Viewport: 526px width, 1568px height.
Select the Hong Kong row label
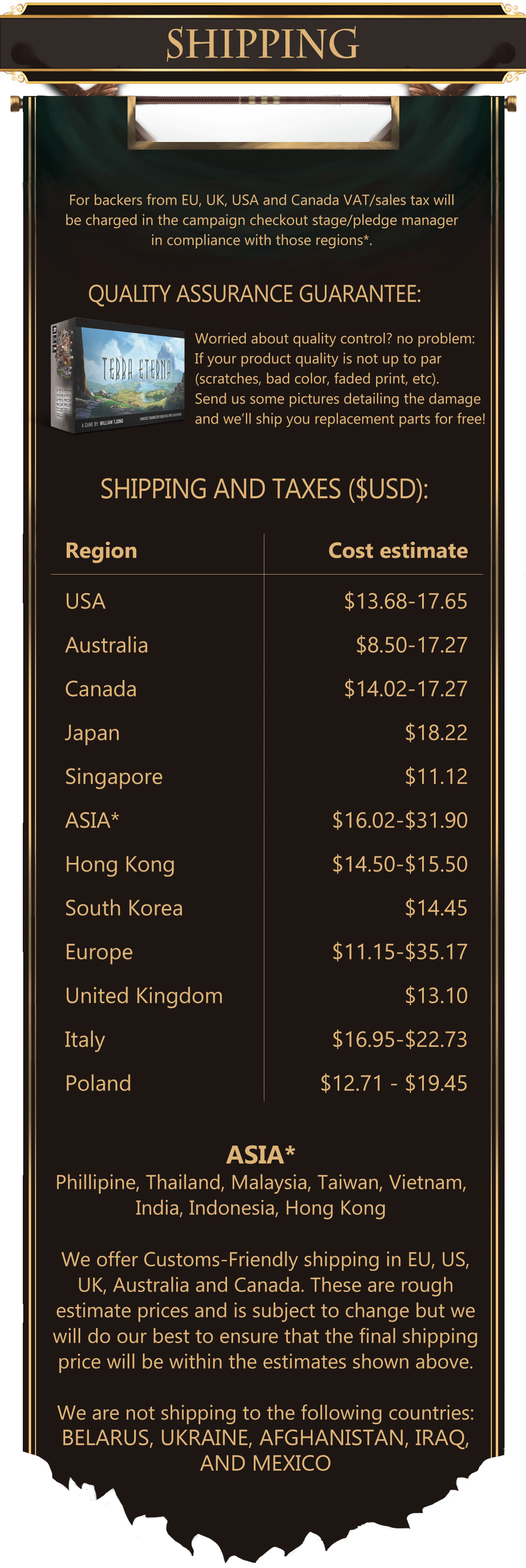(x=120, y=864)
